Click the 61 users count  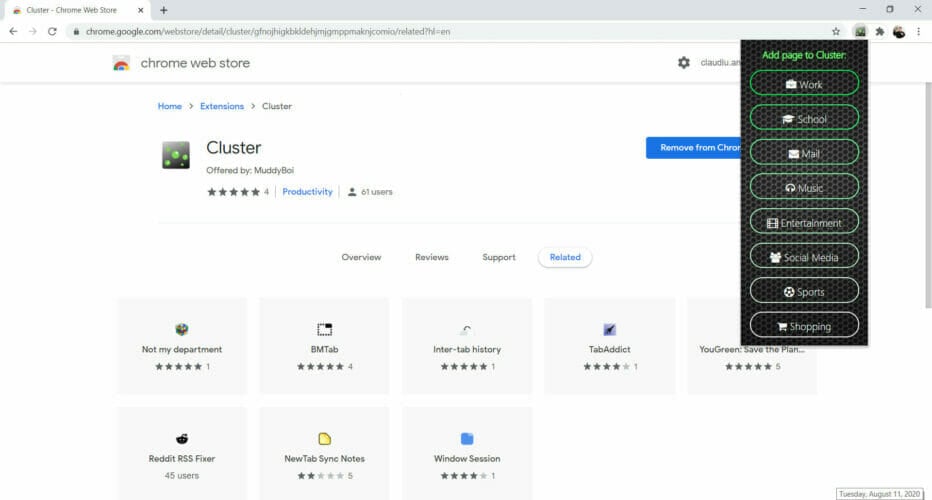coord(377,192)
